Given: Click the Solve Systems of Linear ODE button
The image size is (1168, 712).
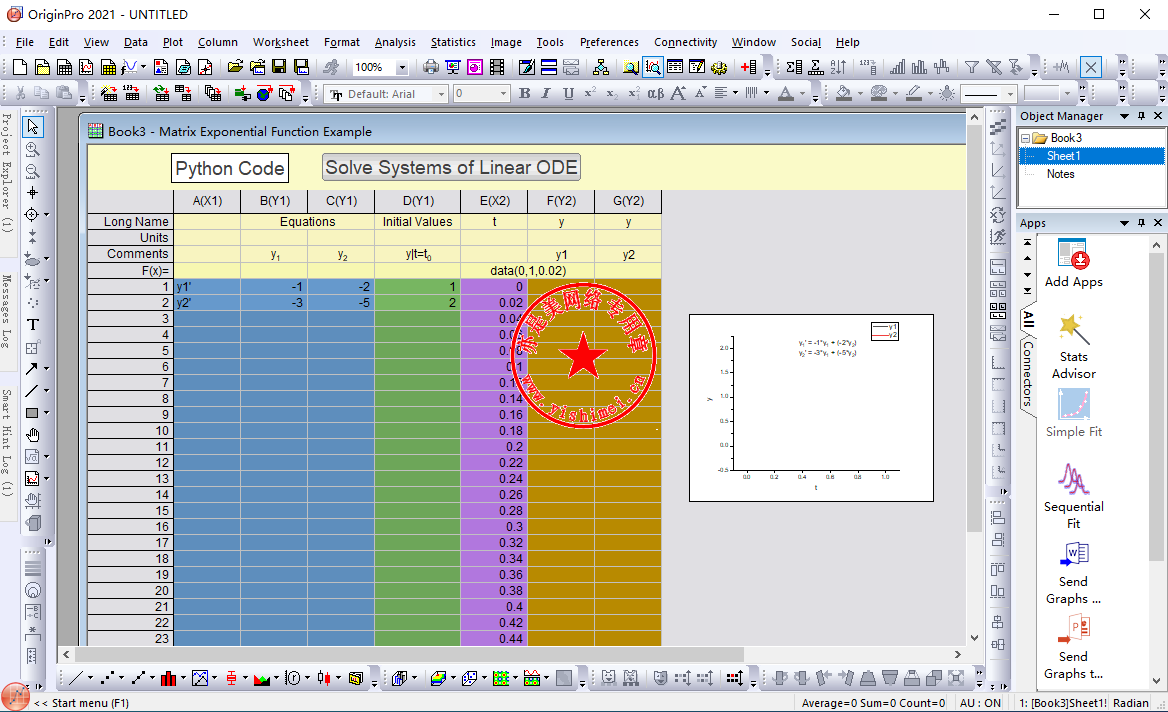Looking at the screenshot, I should (x=451, y=168).
